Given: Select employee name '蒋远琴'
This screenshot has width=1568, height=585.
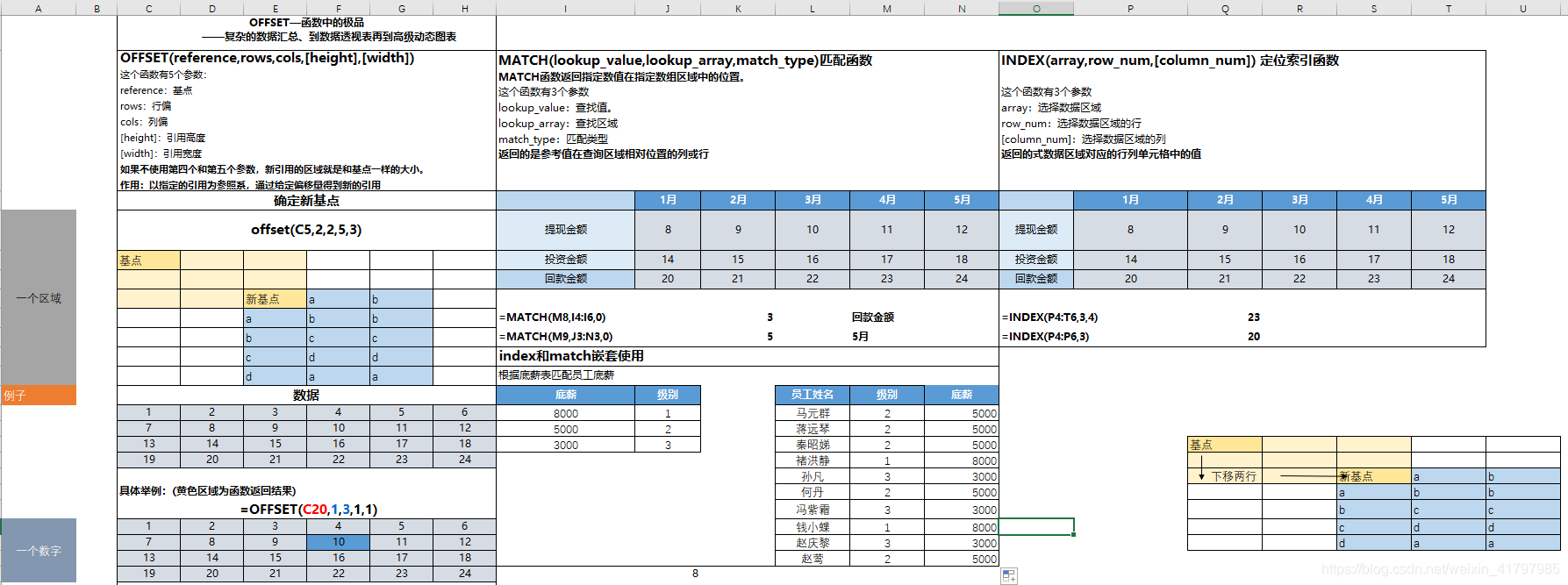Looking at the screenshot, I should pos(813,429).
